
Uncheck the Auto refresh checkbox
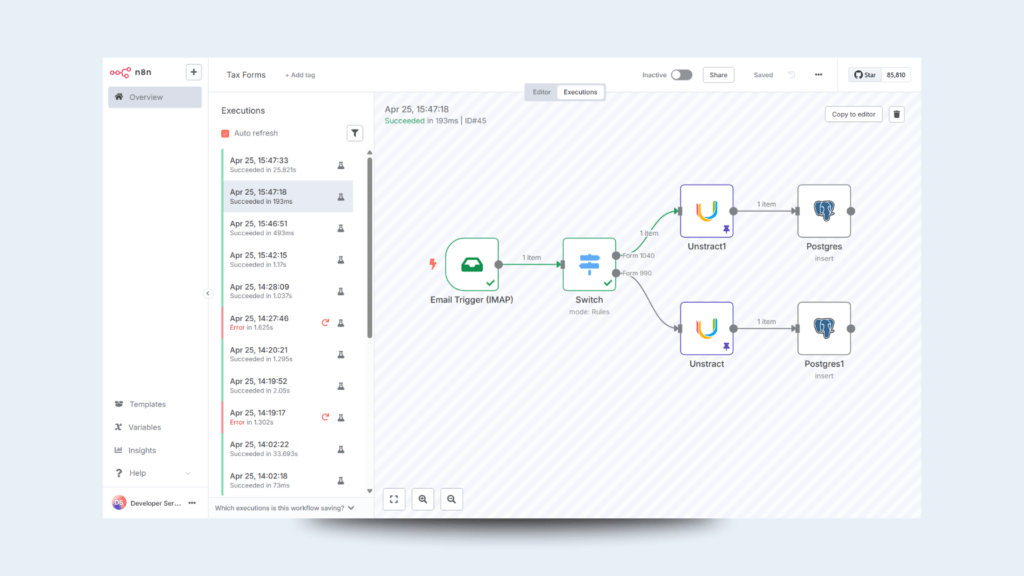point(225,133)
